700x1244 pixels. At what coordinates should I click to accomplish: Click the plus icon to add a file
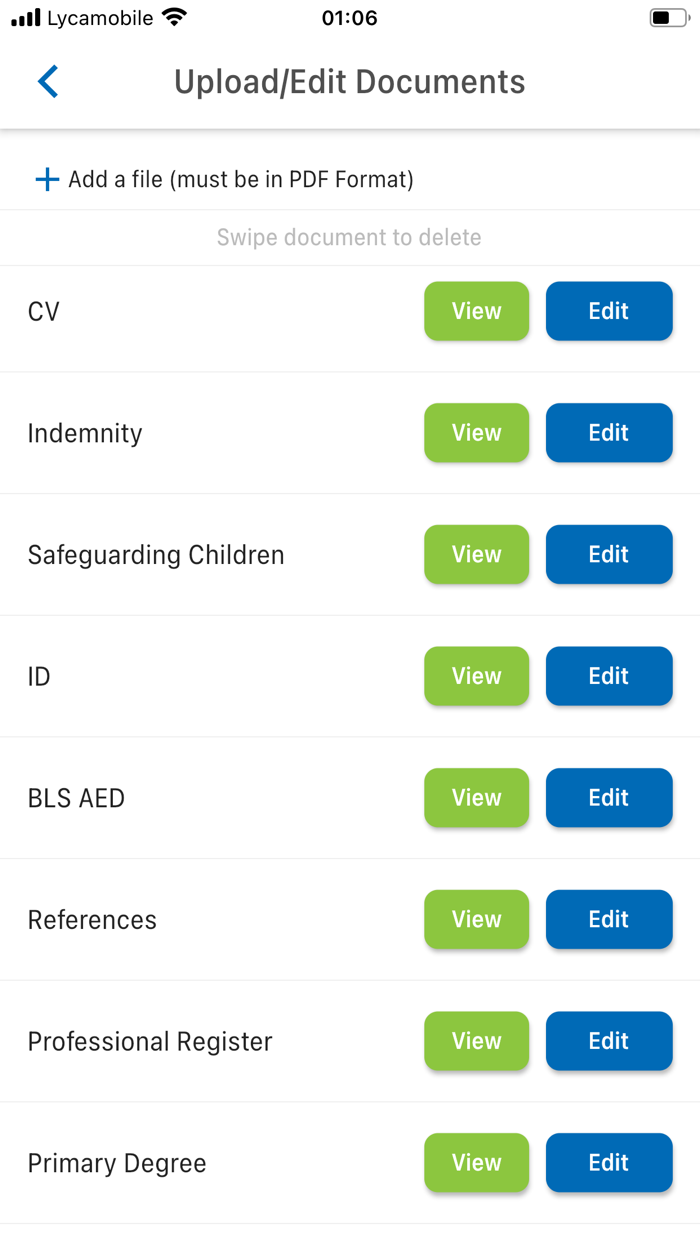pyautogui.click(x=46, y=178)
